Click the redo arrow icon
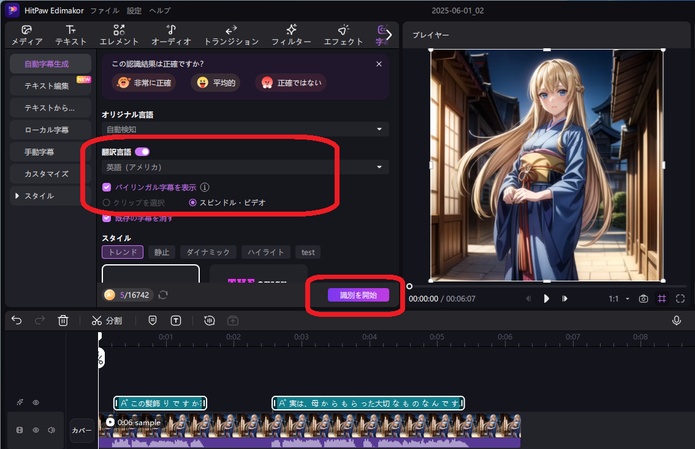This screenshot has height=449, width=695. coord(39,320)
